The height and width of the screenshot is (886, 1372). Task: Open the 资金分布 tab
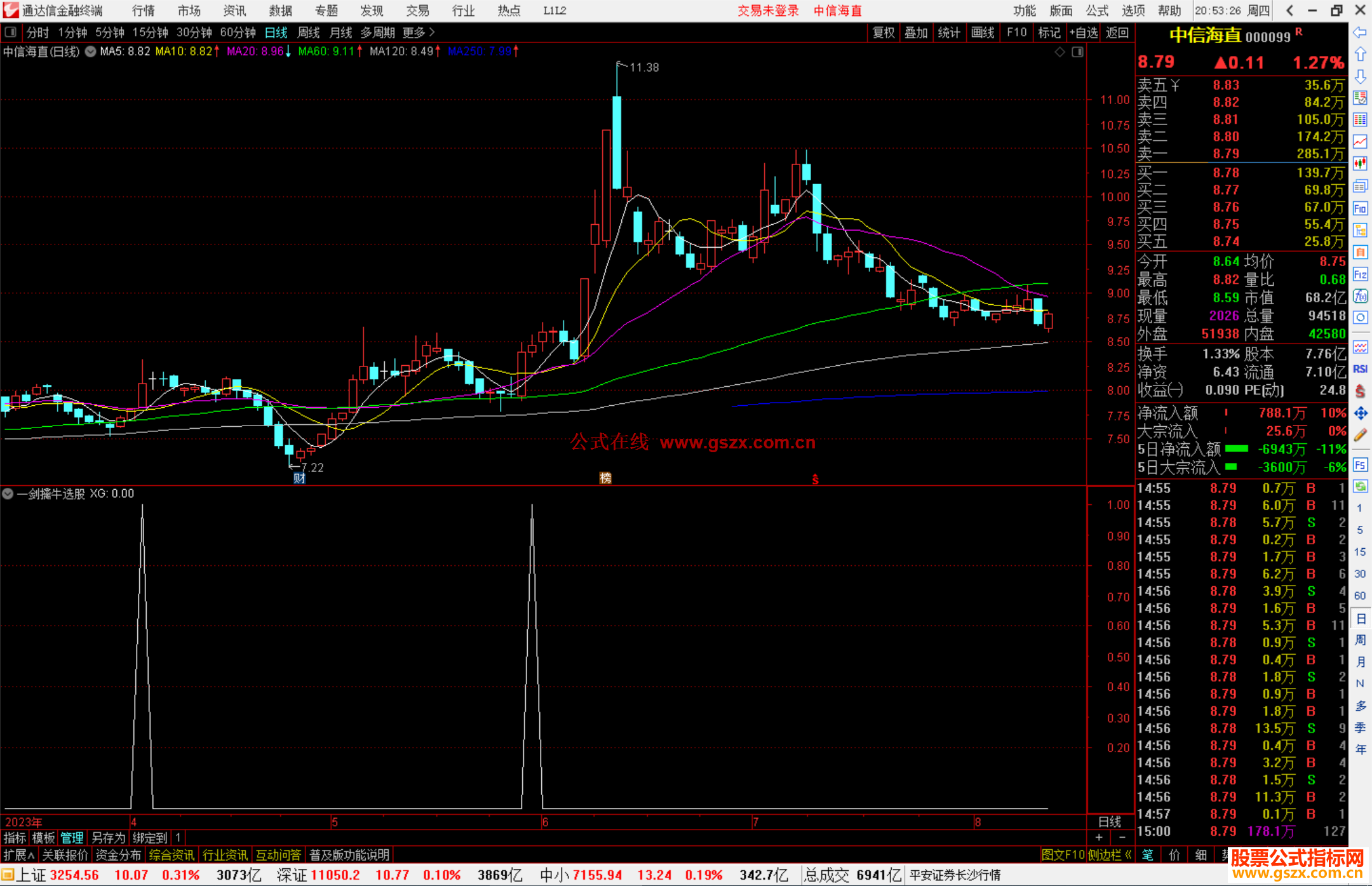pyautogui.click(x=118, y=855)
